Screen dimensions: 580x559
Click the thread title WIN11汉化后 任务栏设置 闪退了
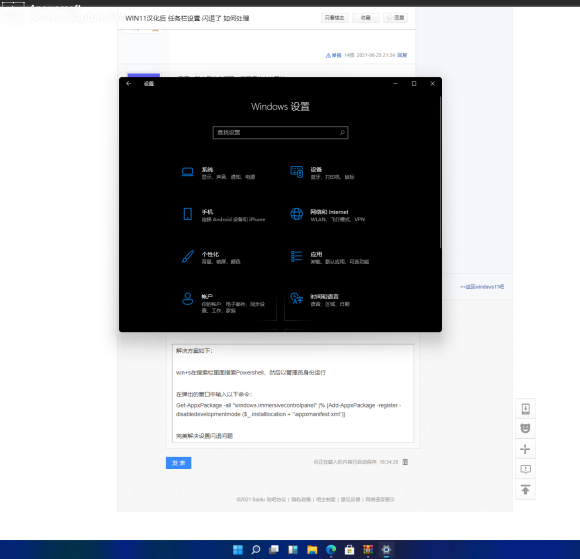[187, 18]
